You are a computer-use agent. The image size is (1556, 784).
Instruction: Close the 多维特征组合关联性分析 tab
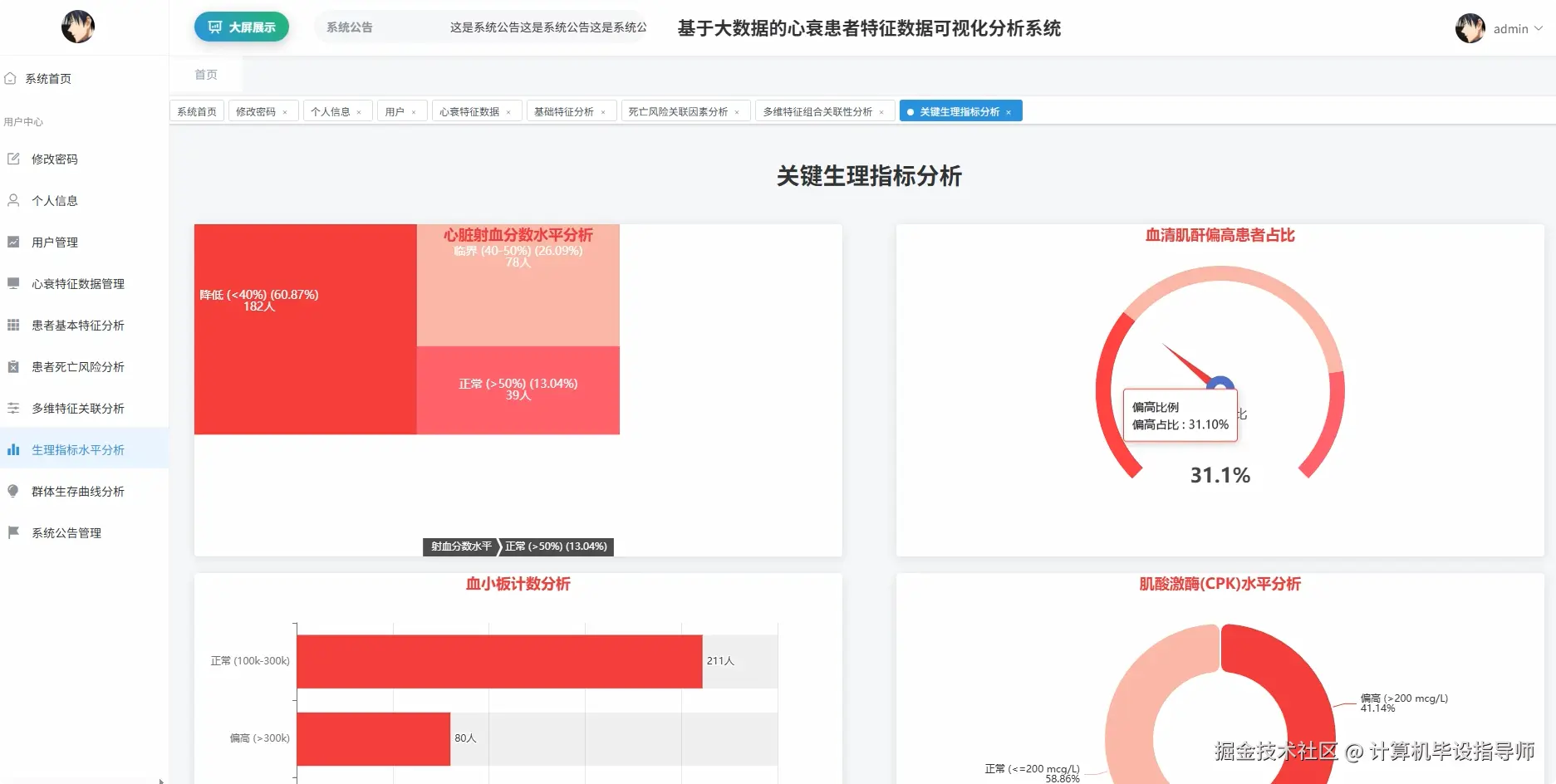tap(881, 112)
